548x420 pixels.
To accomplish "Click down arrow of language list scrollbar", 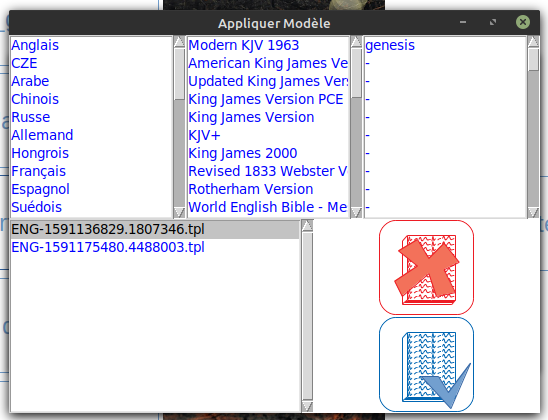I will (179, 212).
